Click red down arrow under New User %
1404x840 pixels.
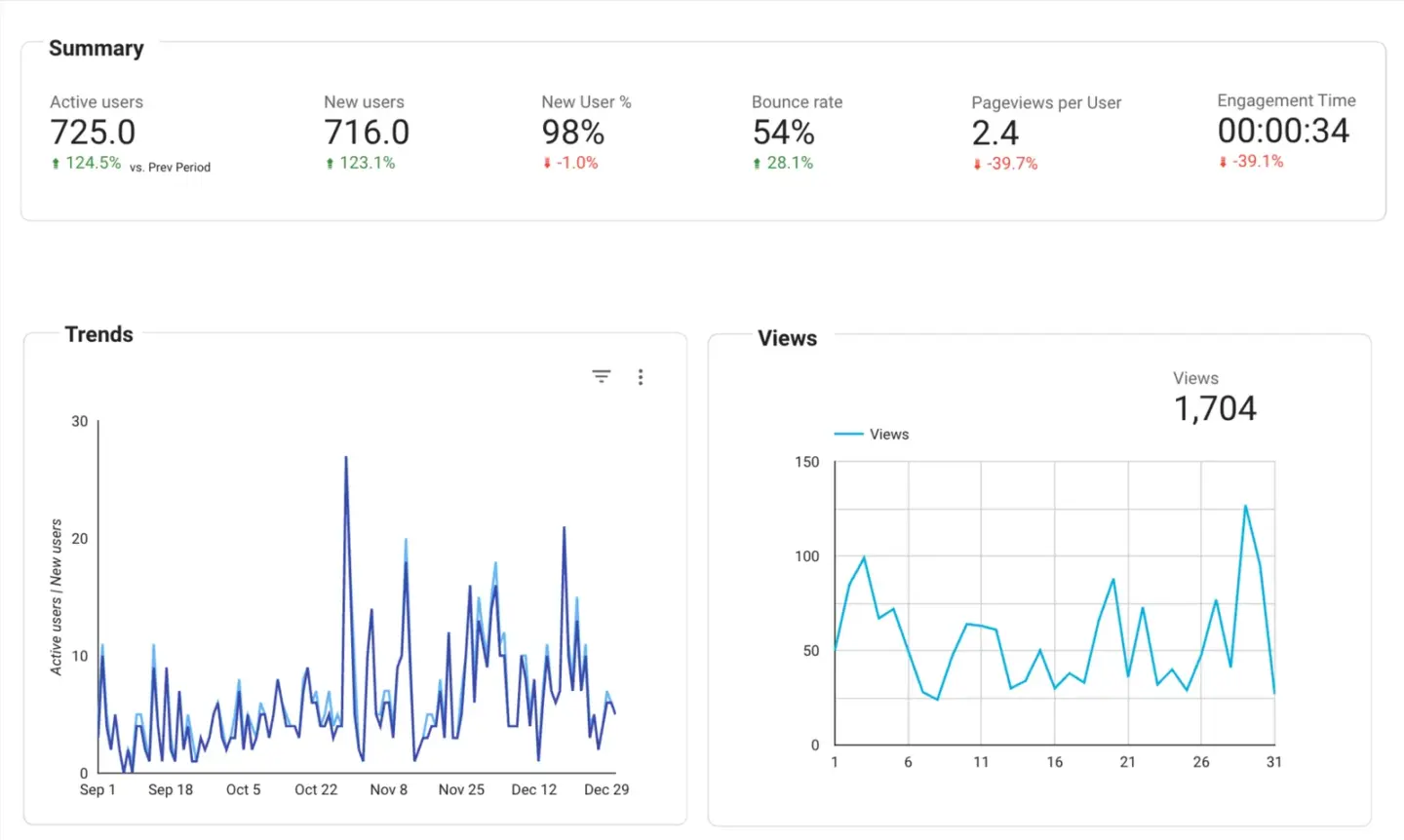click(x=547, y=164)
